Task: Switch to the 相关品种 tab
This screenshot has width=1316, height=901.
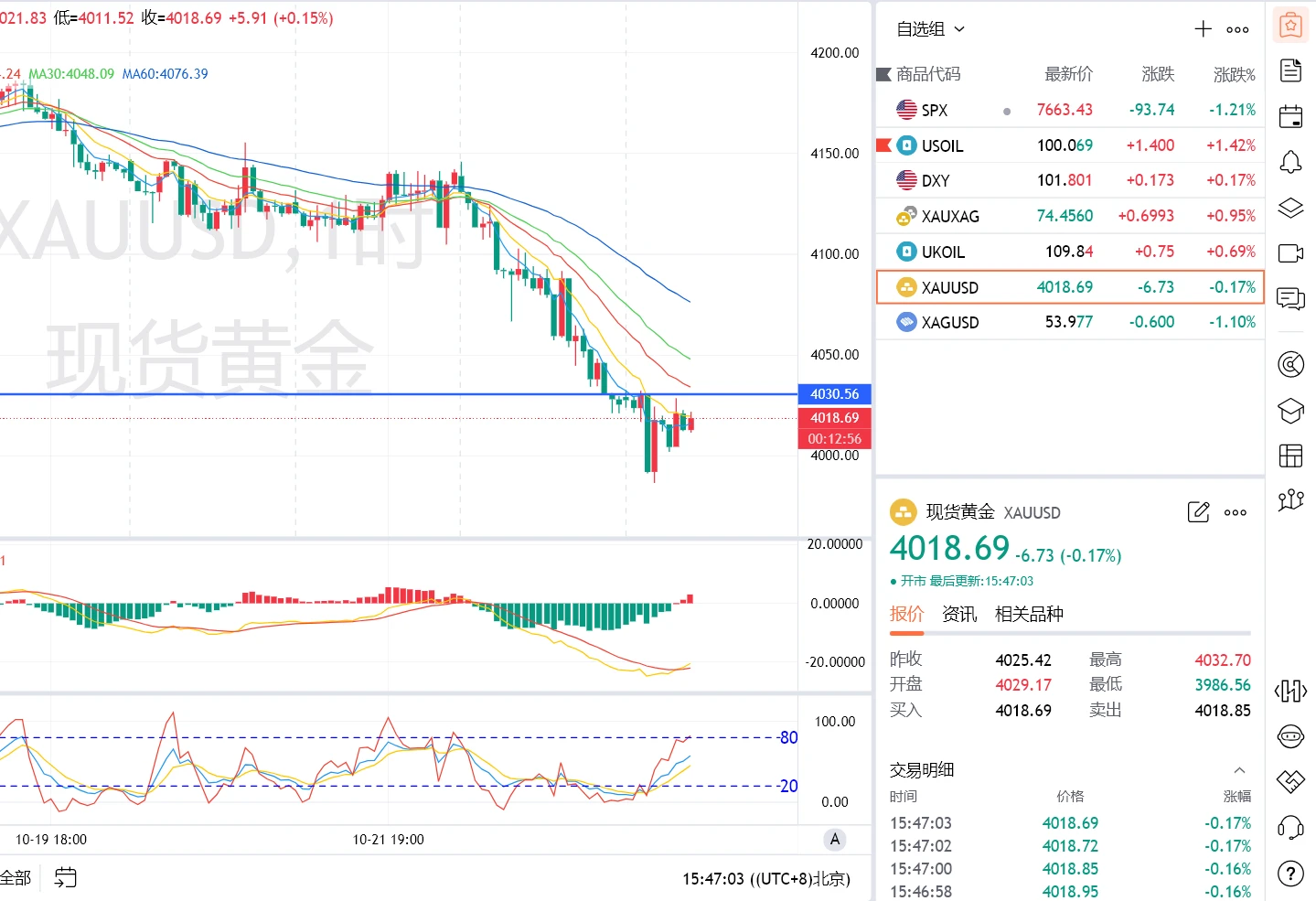Action: coord(1029,614)
